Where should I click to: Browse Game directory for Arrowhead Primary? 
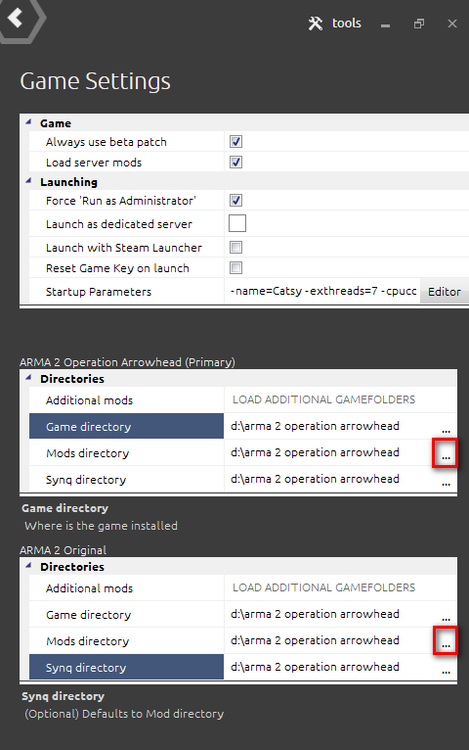tap(446, 427)
